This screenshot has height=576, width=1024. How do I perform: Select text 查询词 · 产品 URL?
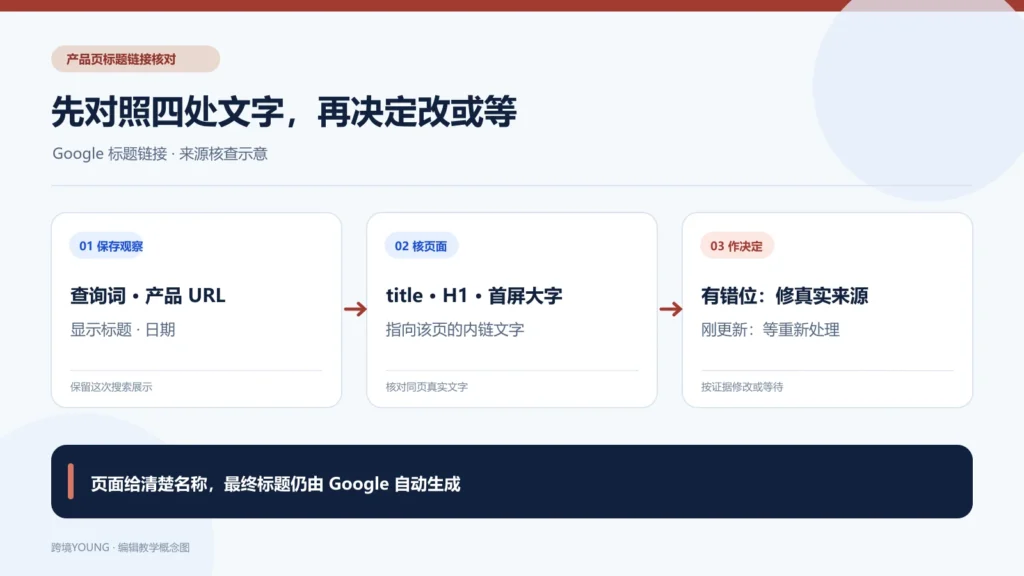point(148,296)
